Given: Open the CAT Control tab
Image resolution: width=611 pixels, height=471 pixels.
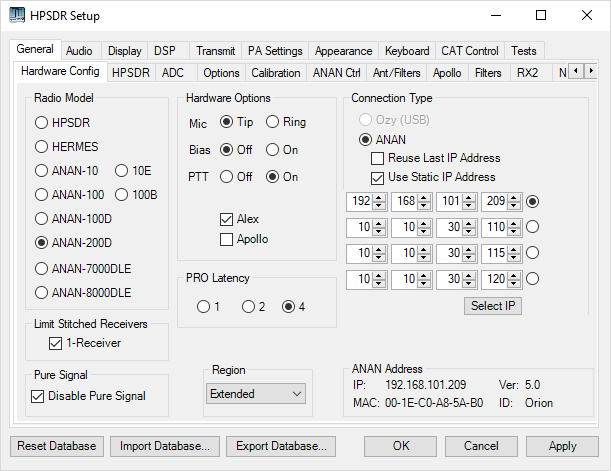Looking at the screenshot, I should click(470, 51).
